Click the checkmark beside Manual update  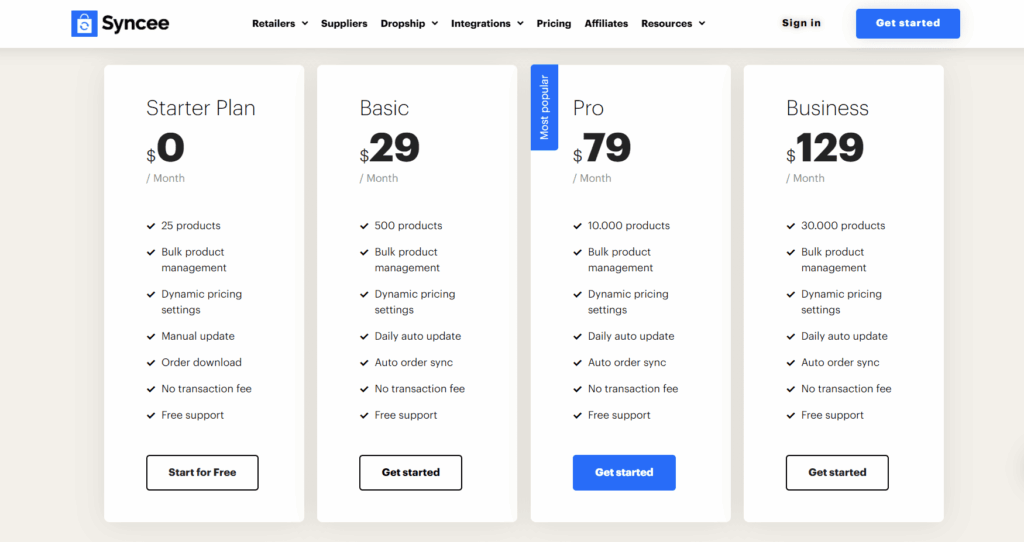[x=151, y=337]
